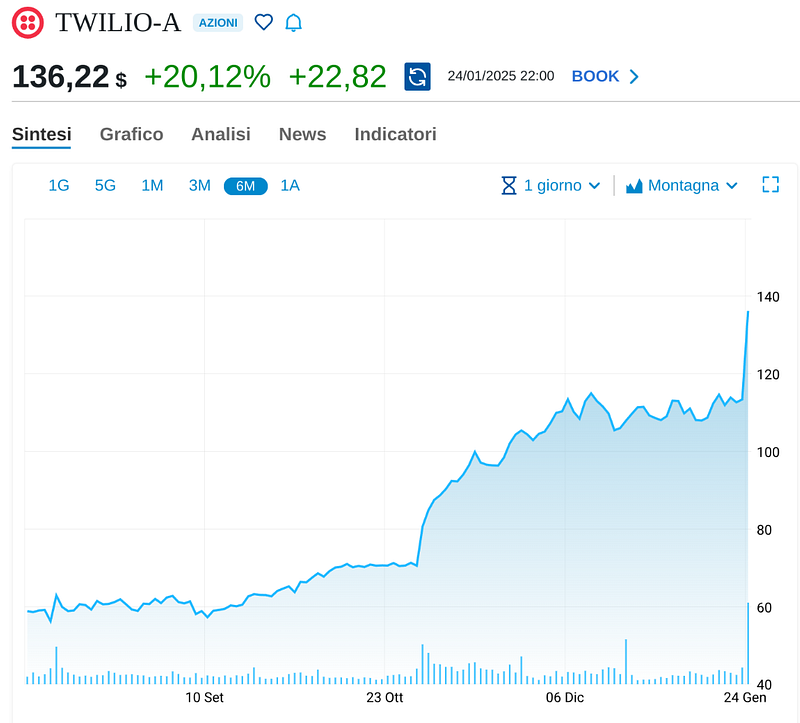Click the mountain chart type icon
This screenshot has width=800, height=723.
pyautogui.click(x=634, y=186)
